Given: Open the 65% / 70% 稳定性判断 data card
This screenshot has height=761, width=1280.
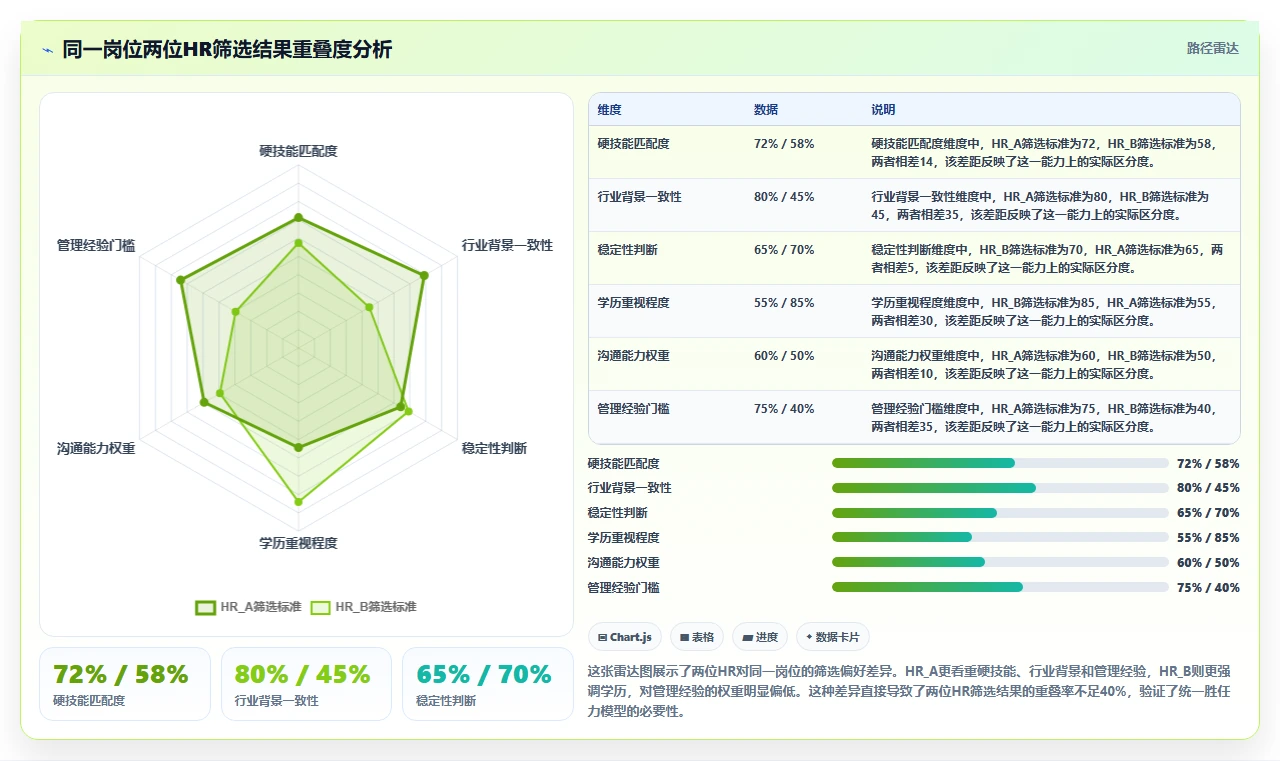Looking at the screenshot, I should tap(487, 684).
